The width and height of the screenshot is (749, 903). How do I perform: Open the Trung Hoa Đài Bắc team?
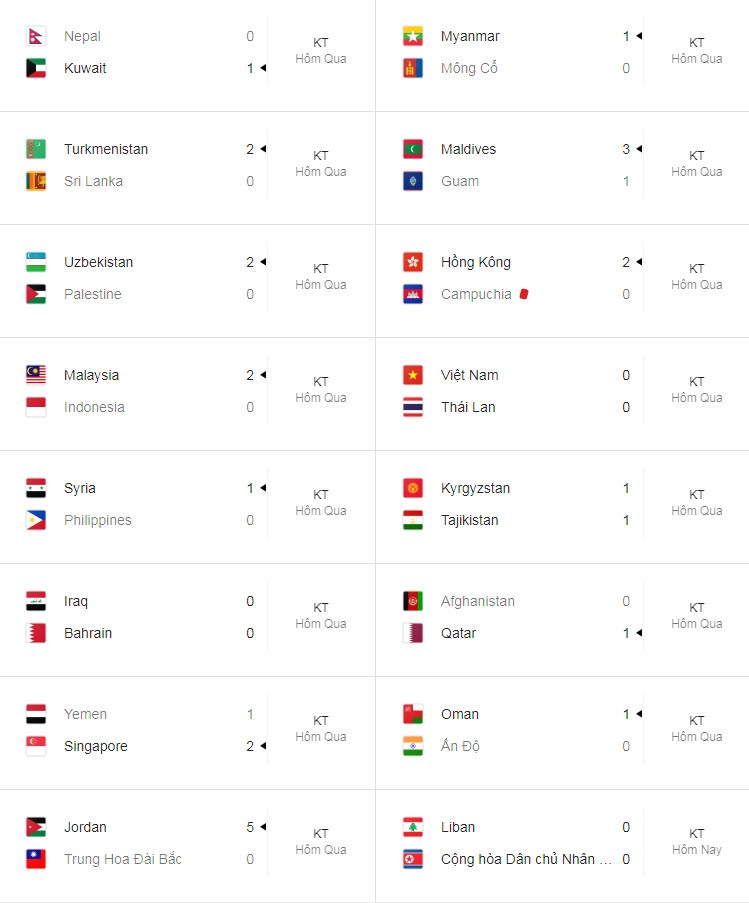(123, 859)
